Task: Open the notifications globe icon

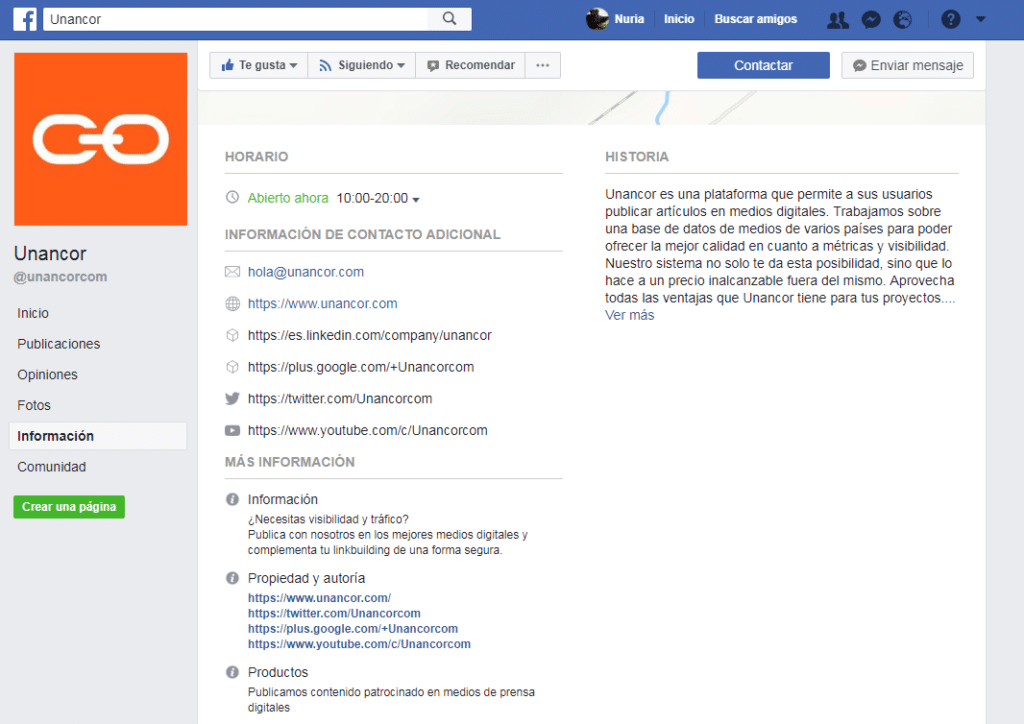Action: 903,20
